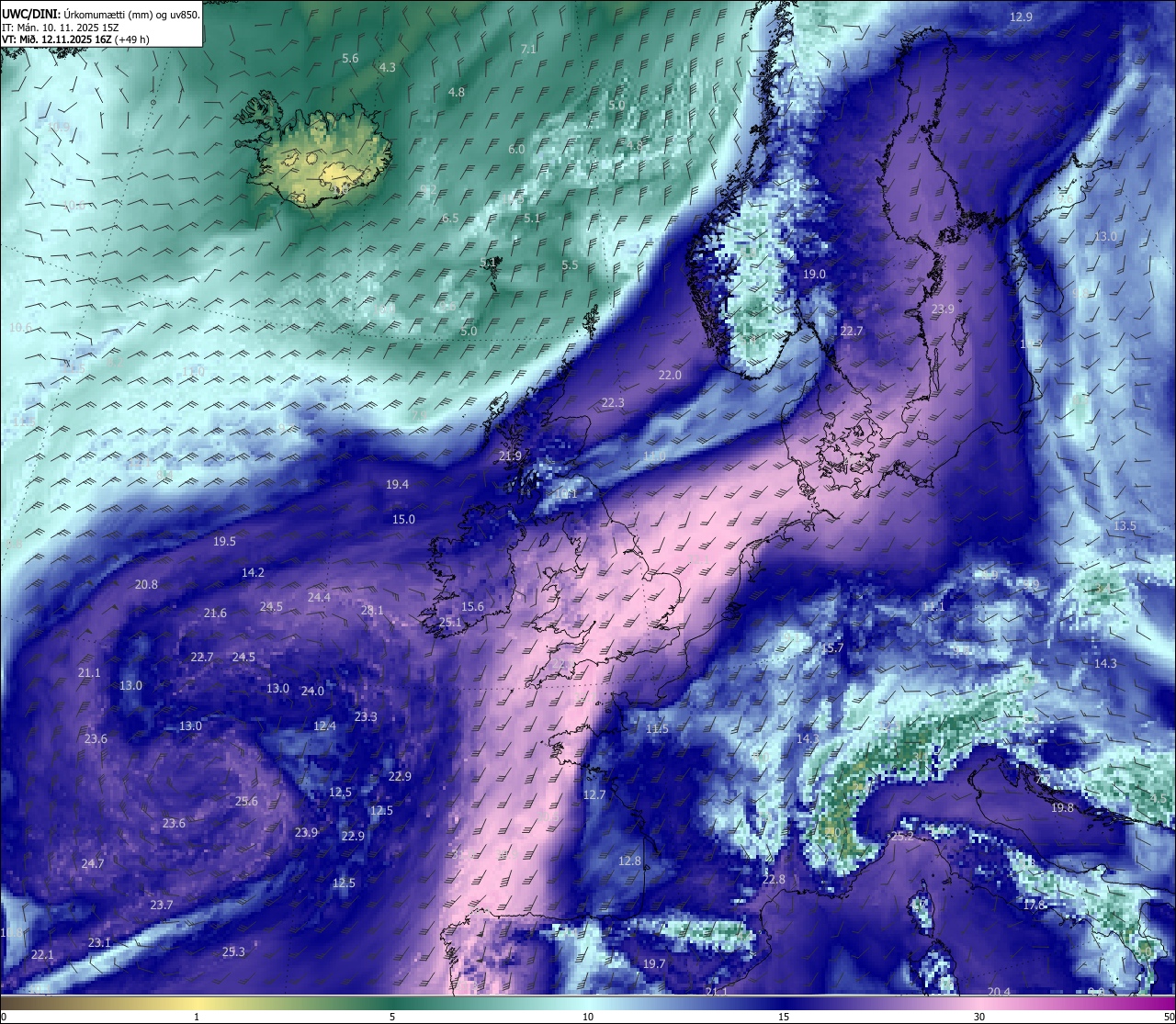Click the title text "UWC/DINI: Úrkomumætti (mm) og uv850."
Image resolution: width=1176 pixels, height=1024 pixels.
point(101,14)
